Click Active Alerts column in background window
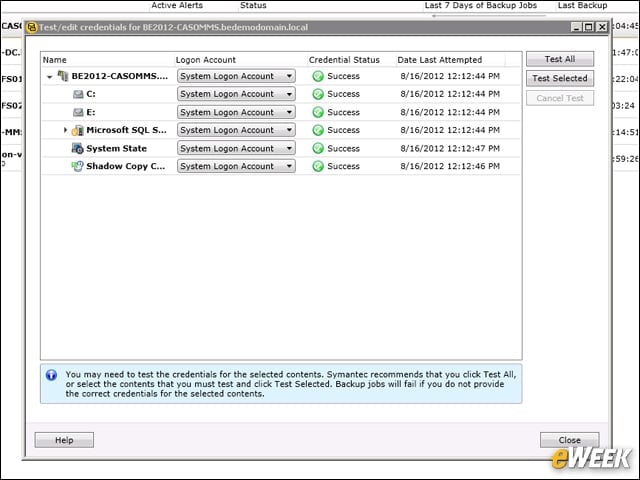Image resolution: width=640 pixels, height=480 pixels. pyautogui.click(x=177, y=5)
